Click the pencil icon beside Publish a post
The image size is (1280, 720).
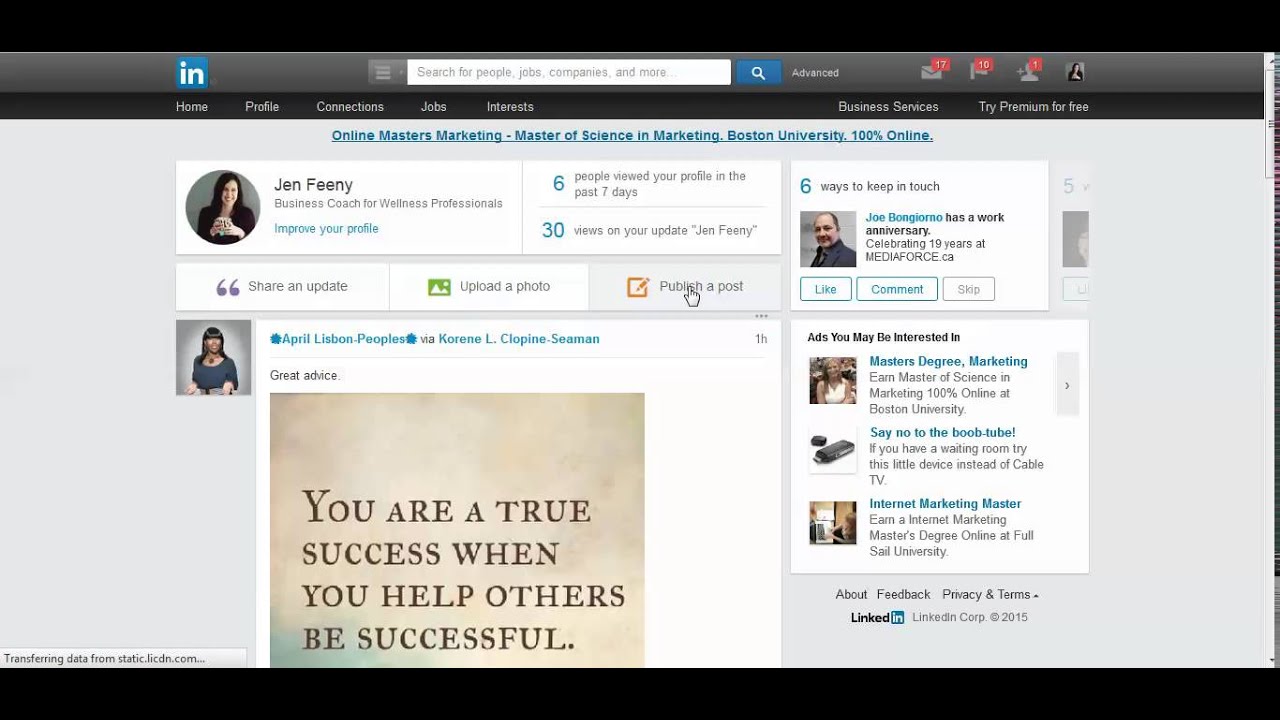[638, 287]
